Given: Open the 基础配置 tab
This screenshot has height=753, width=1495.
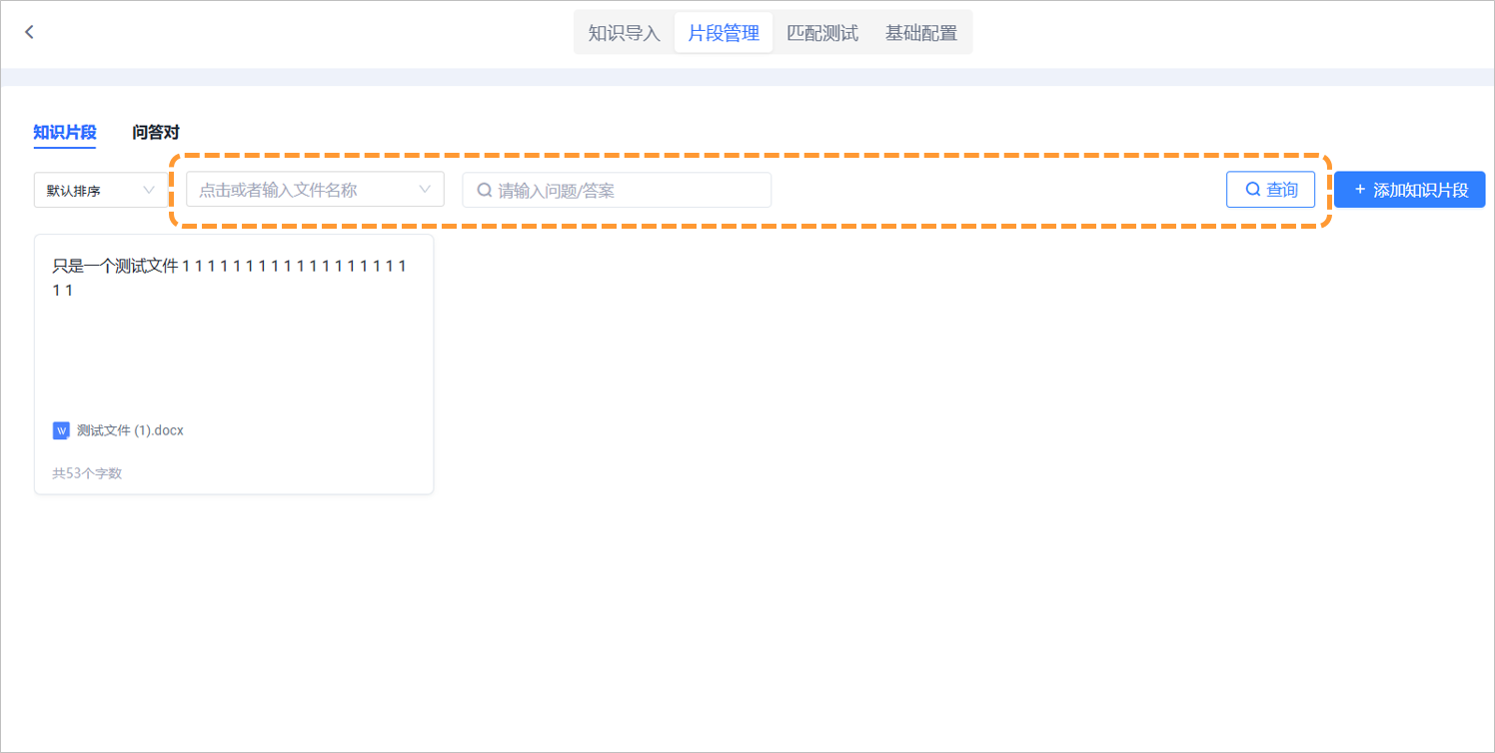Looking at the screenshot, I should tap(919, 31).
